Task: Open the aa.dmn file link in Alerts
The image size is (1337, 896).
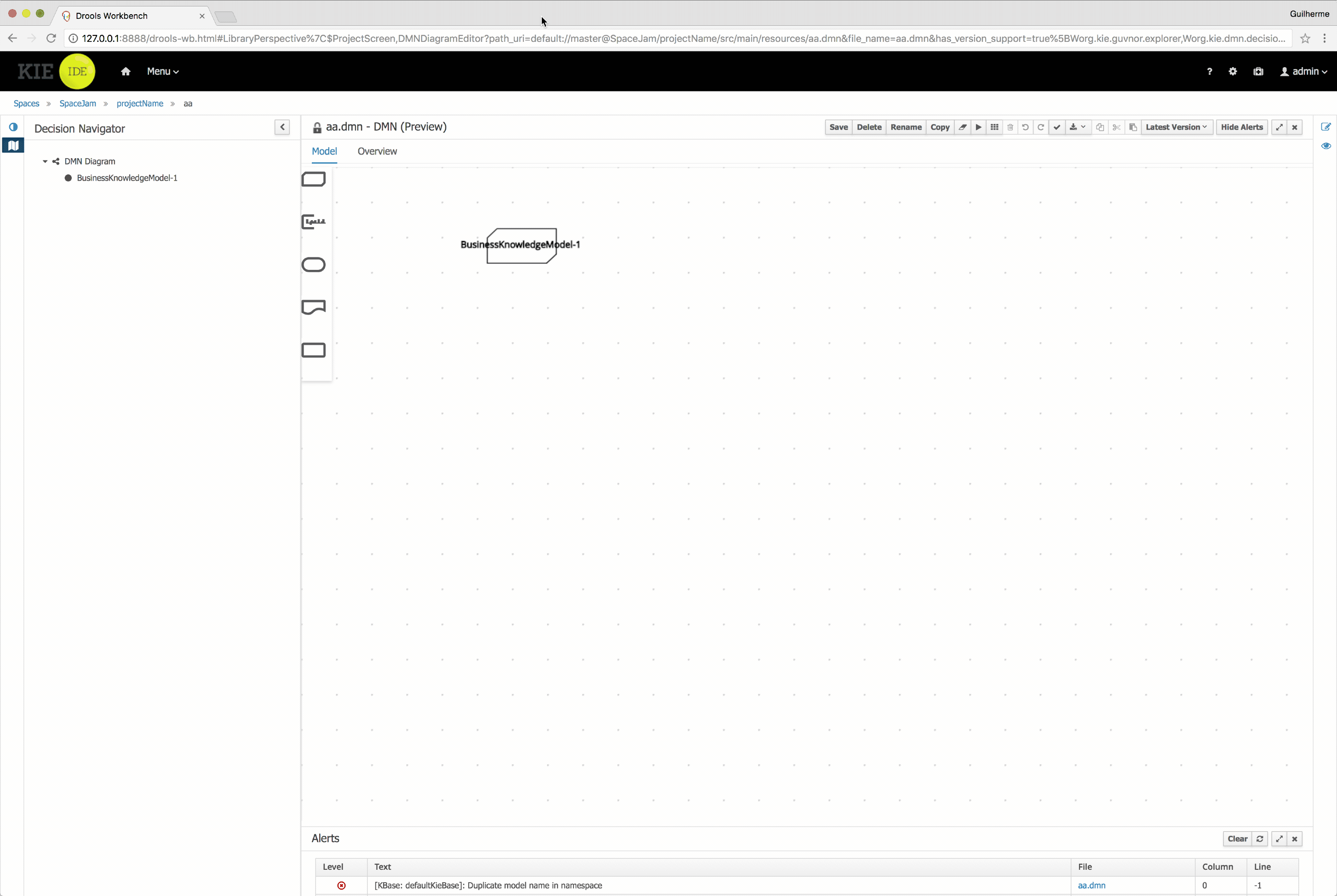Action: tap(1090, 885)
